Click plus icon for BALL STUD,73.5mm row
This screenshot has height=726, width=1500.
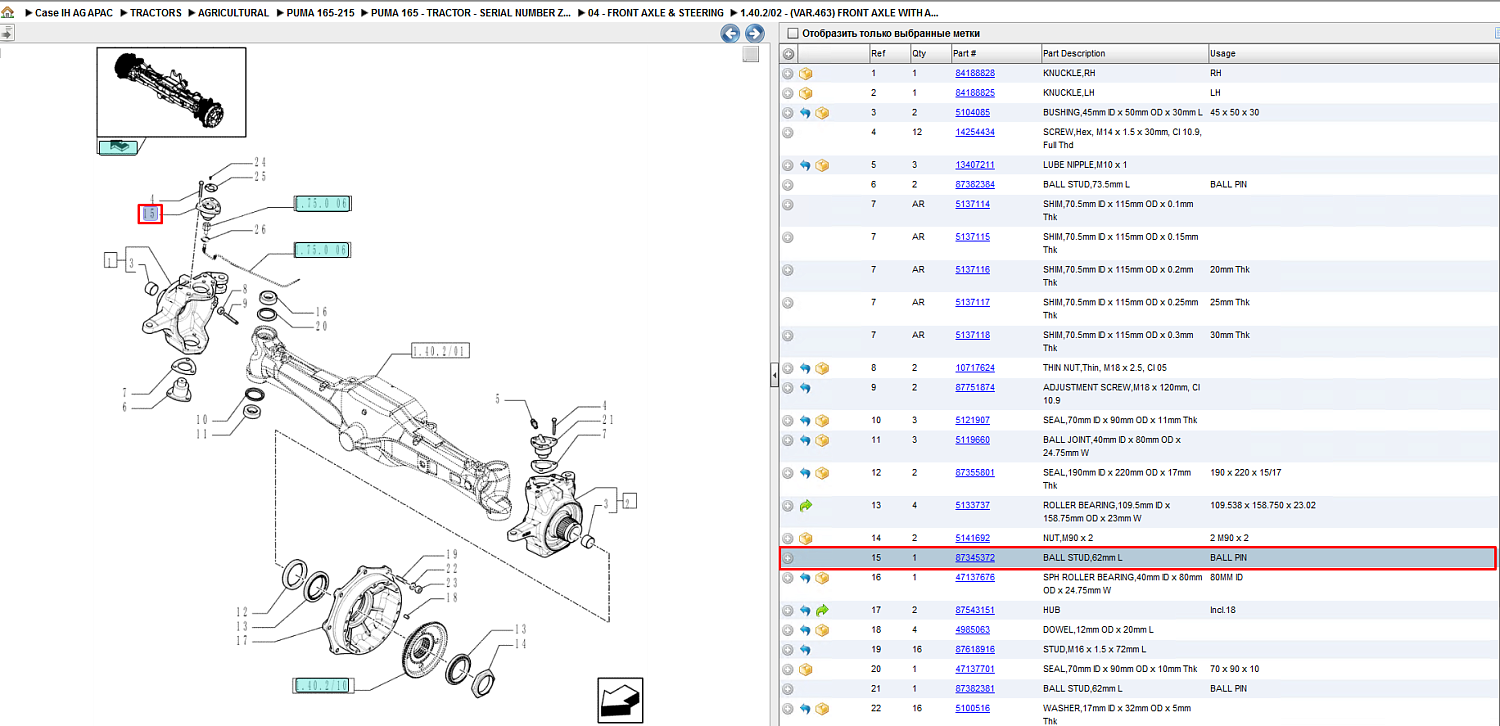pyautogui.click(x=788, y=185)
